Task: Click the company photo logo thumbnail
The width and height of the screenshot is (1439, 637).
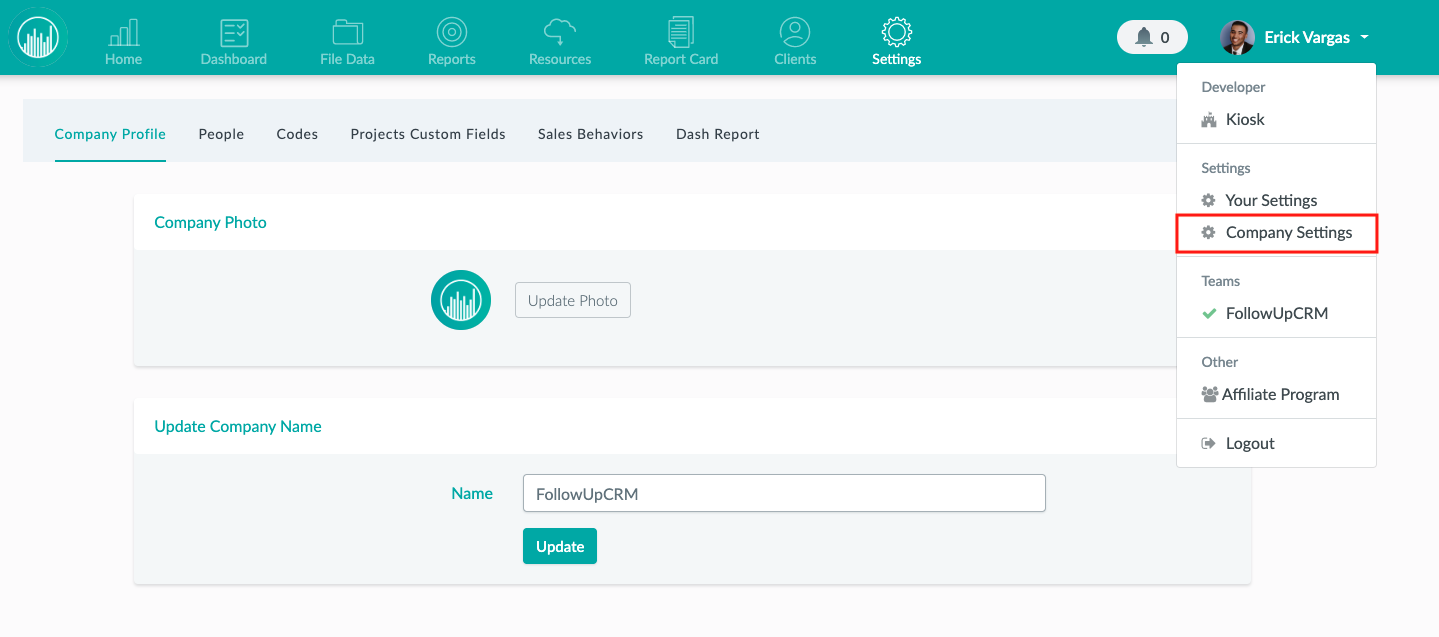Action: tap(461, 300)
